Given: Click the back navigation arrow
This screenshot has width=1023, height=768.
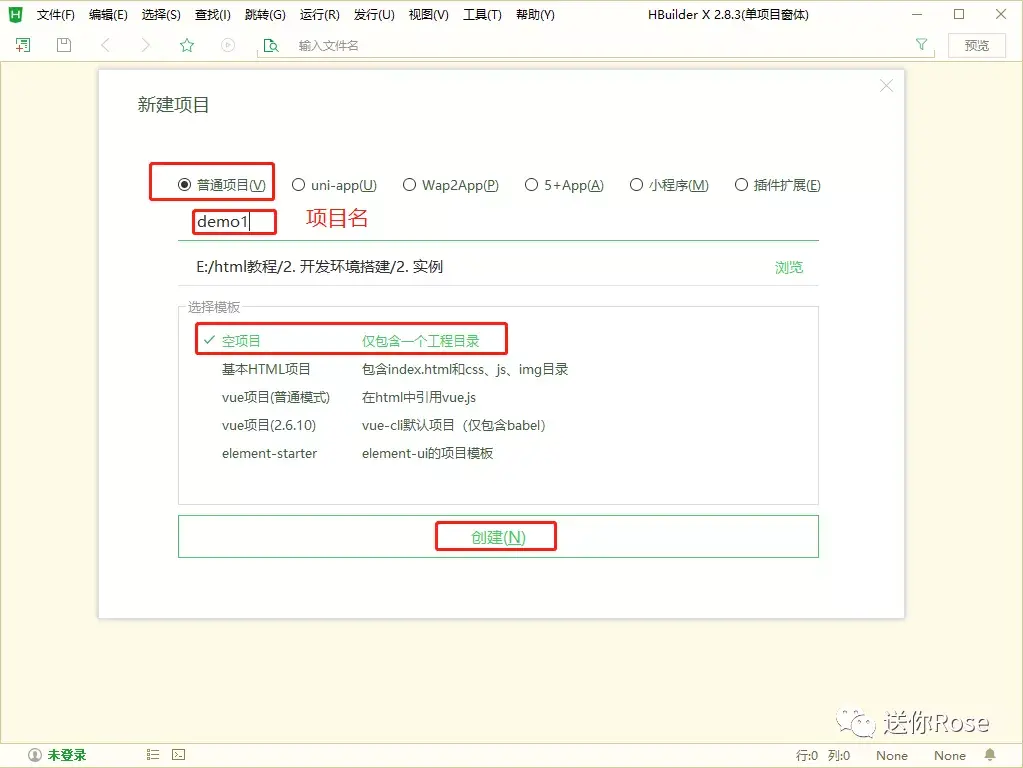Looking at the screenshot, I should point(106,45).
